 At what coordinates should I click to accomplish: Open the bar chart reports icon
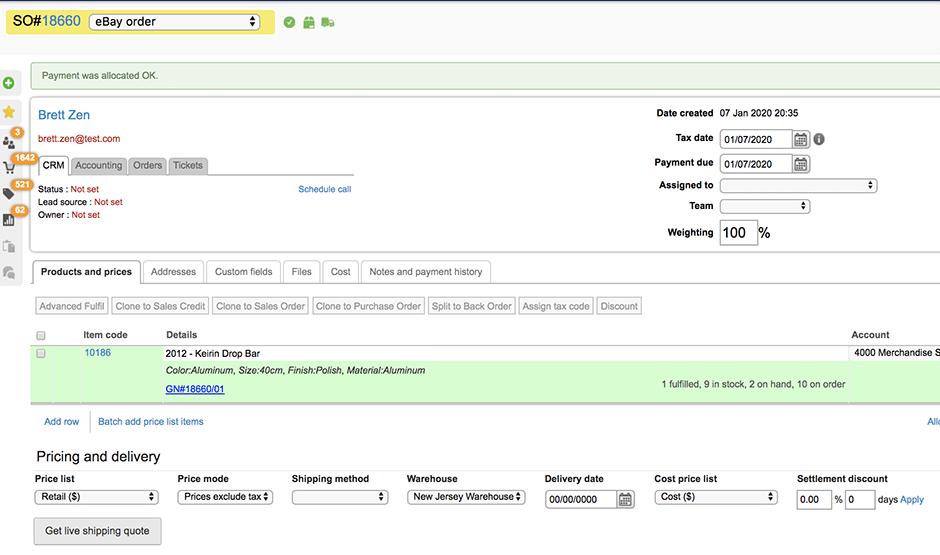click(9, 220)
